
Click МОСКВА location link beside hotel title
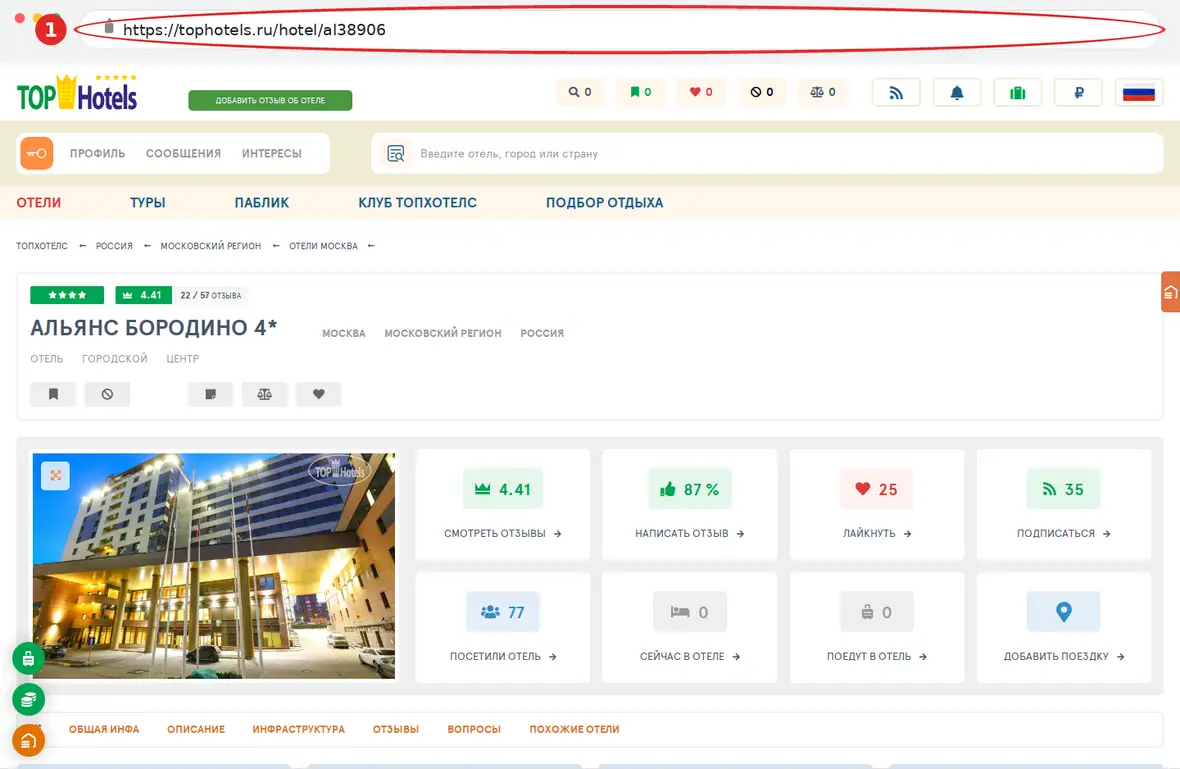(x=344, y=333)
